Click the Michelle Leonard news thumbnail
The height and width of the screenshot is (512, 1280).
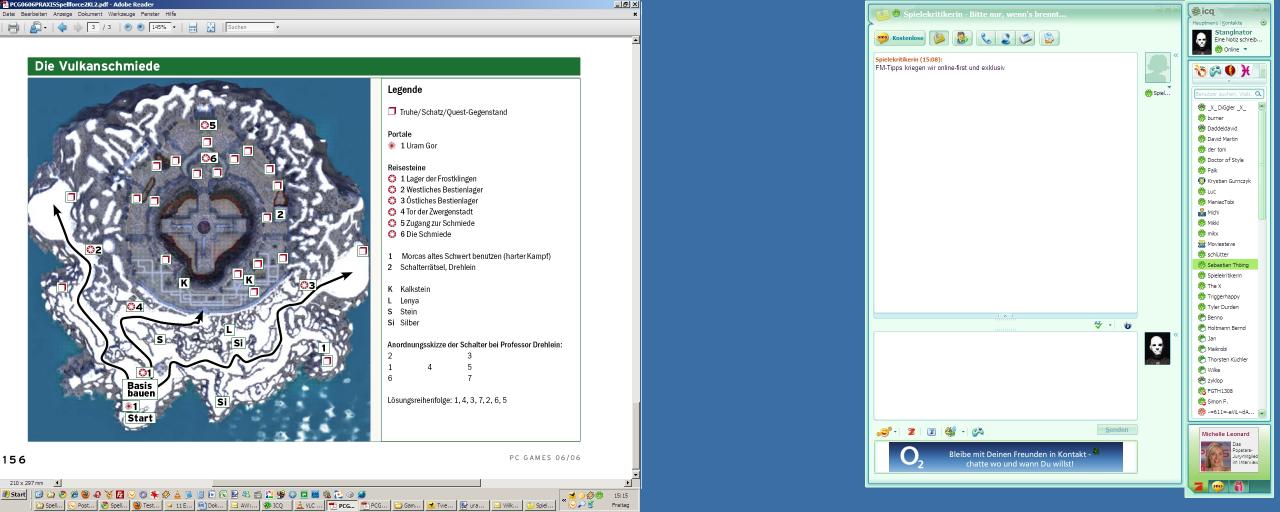1215,456
